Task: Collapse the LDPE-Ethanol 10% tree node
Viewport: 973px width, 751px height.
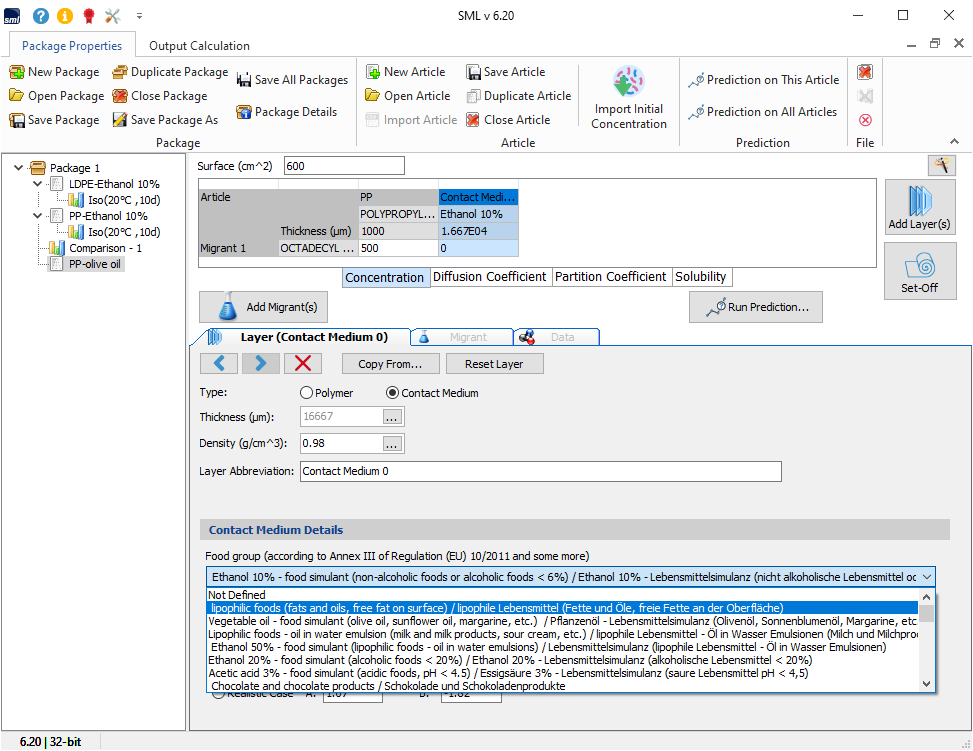Action: click(x=38, y=184)
